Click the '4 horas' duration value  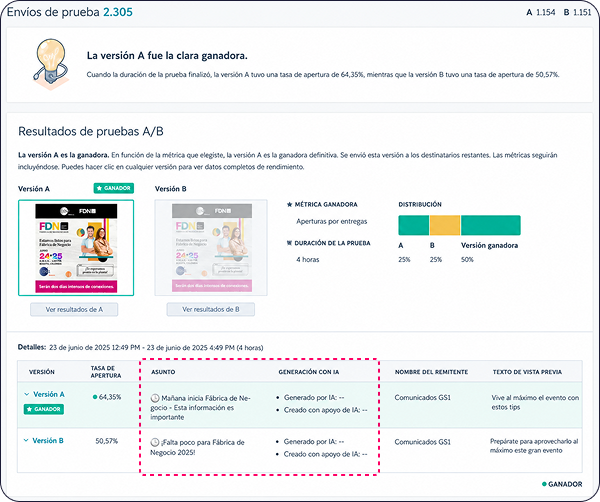click(308, 259)
